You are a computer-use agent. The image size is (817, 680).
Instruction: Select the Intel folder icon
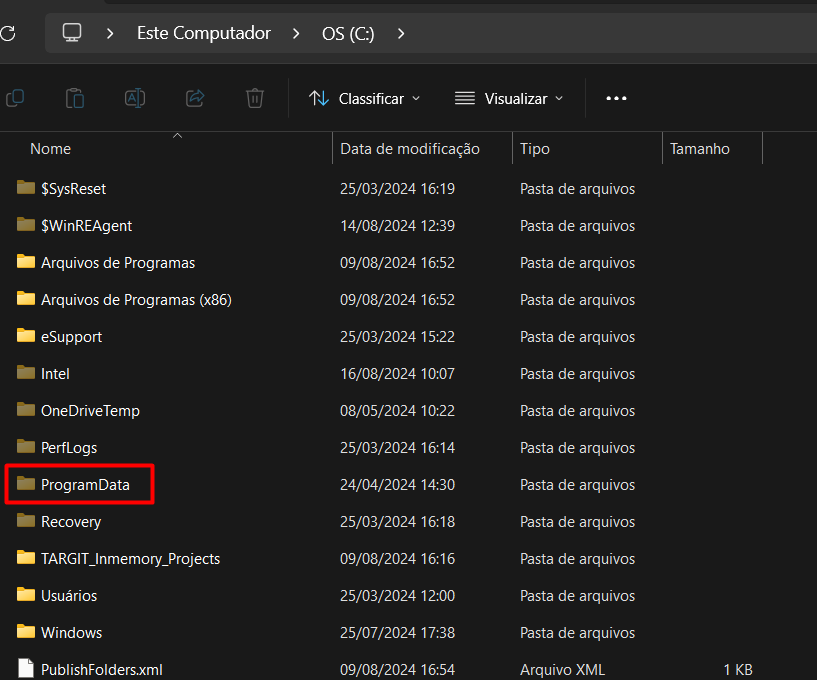point(26,372)
